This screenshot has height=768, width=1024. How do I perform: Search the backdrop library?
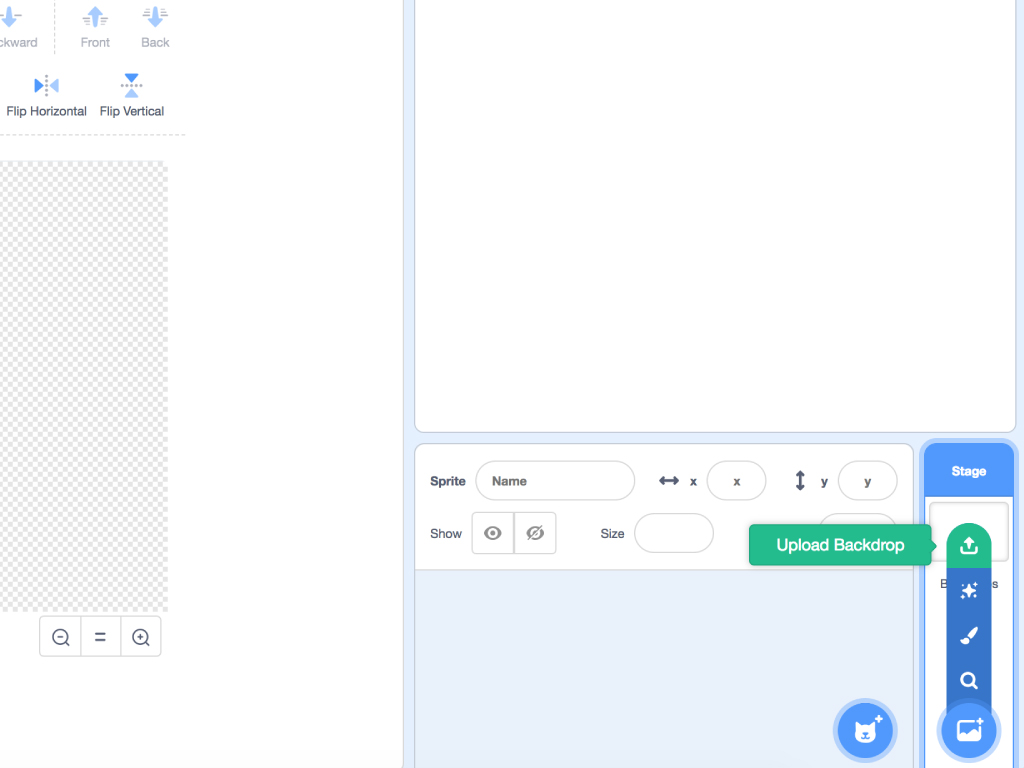coord(968,680)
